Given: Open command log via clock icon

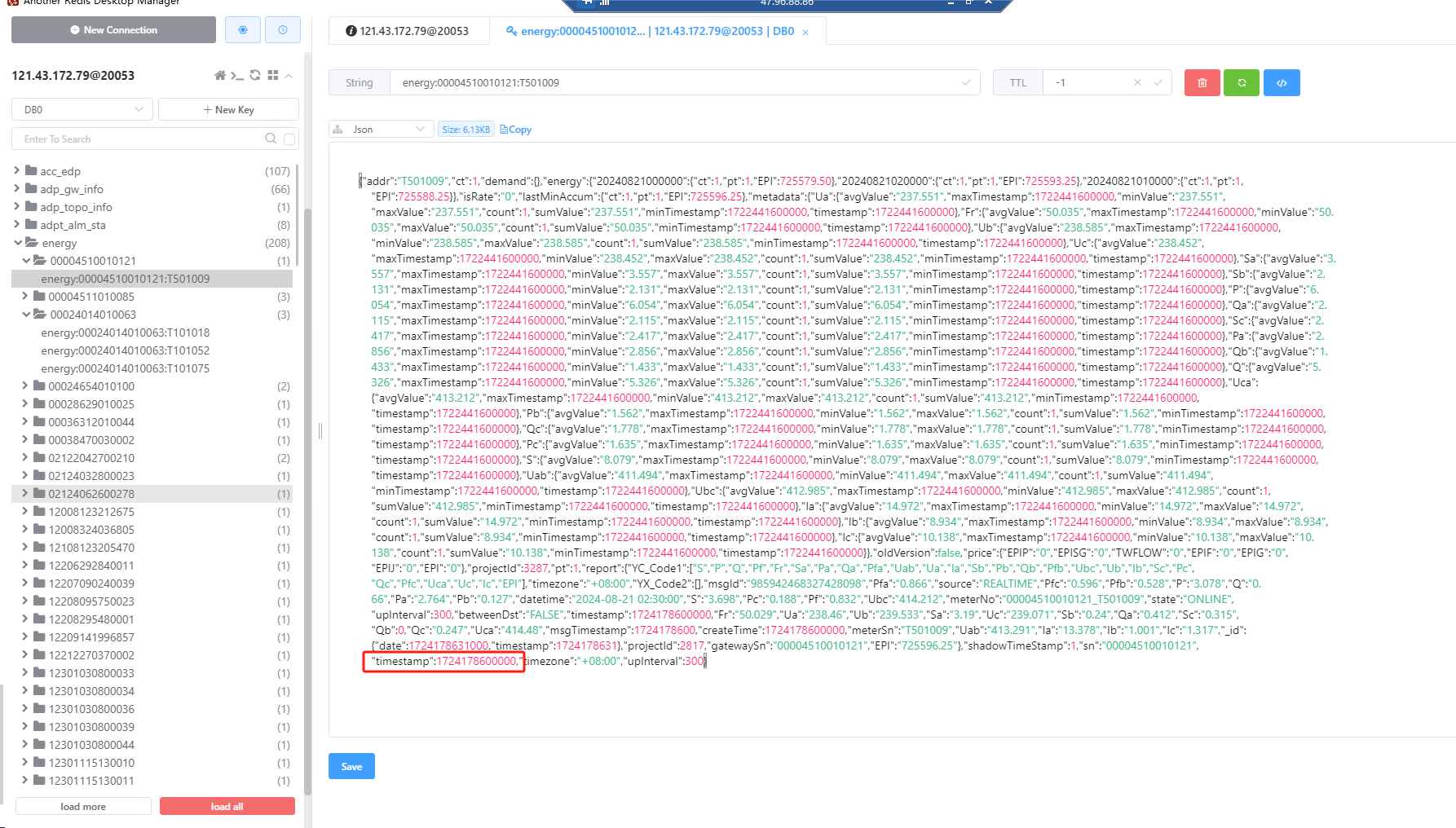Looking at the screenshot, I should [x=283, y=30].
